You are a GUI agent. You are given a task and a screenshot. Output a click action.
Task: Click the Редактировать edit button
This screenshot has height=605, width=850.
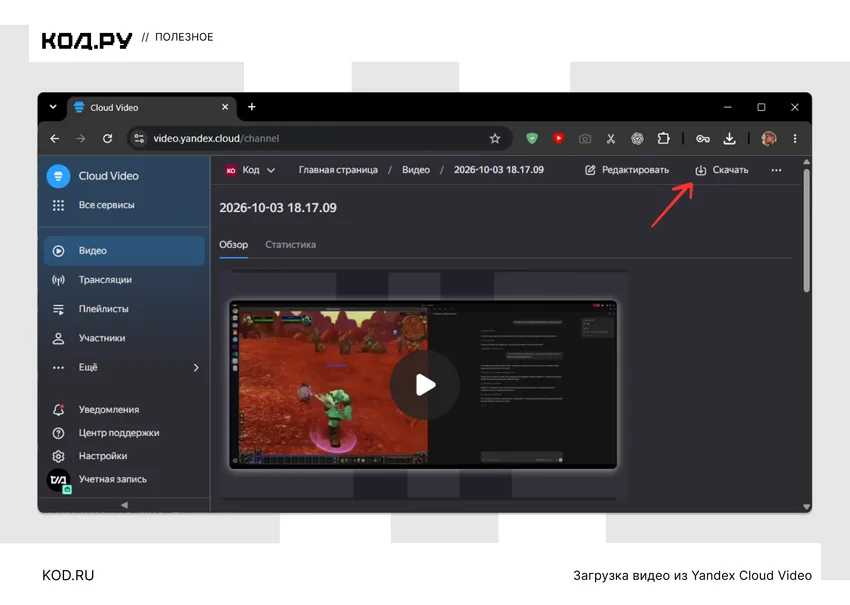point(627,170)
